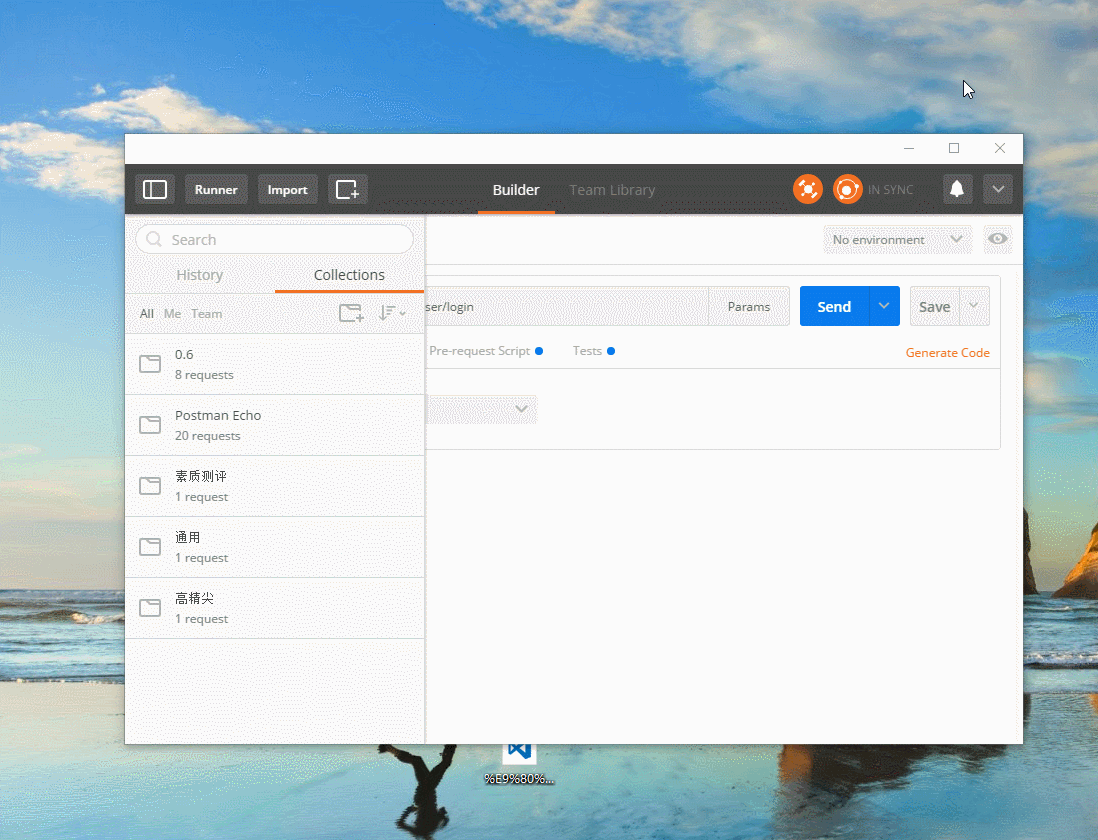Open the Collections tab
1098x840 pixels.
point(349,275)
